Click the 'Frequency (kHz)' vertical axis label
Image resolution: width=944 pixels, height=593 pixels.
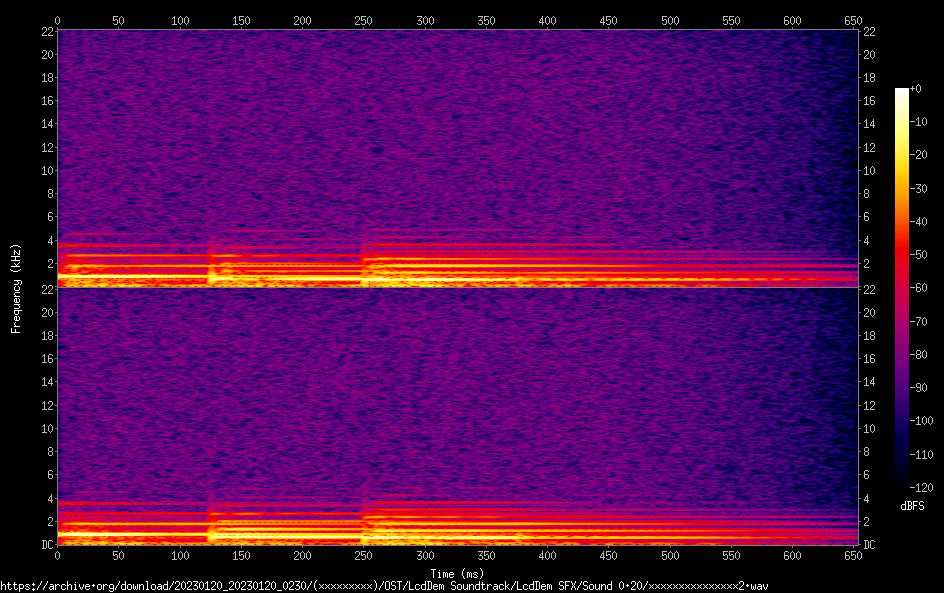tap(16, 287)
